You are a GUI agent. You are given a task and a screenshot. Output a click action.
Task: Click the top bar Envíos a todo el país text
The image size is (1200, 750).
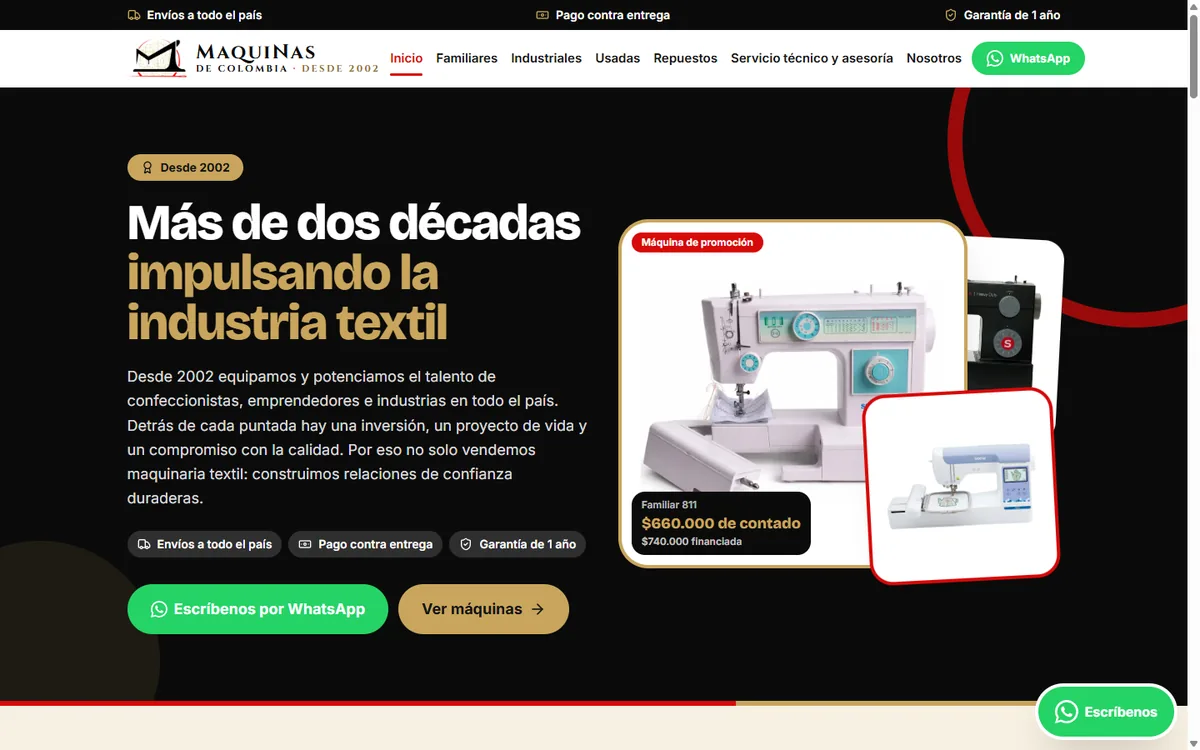[204, 15]
